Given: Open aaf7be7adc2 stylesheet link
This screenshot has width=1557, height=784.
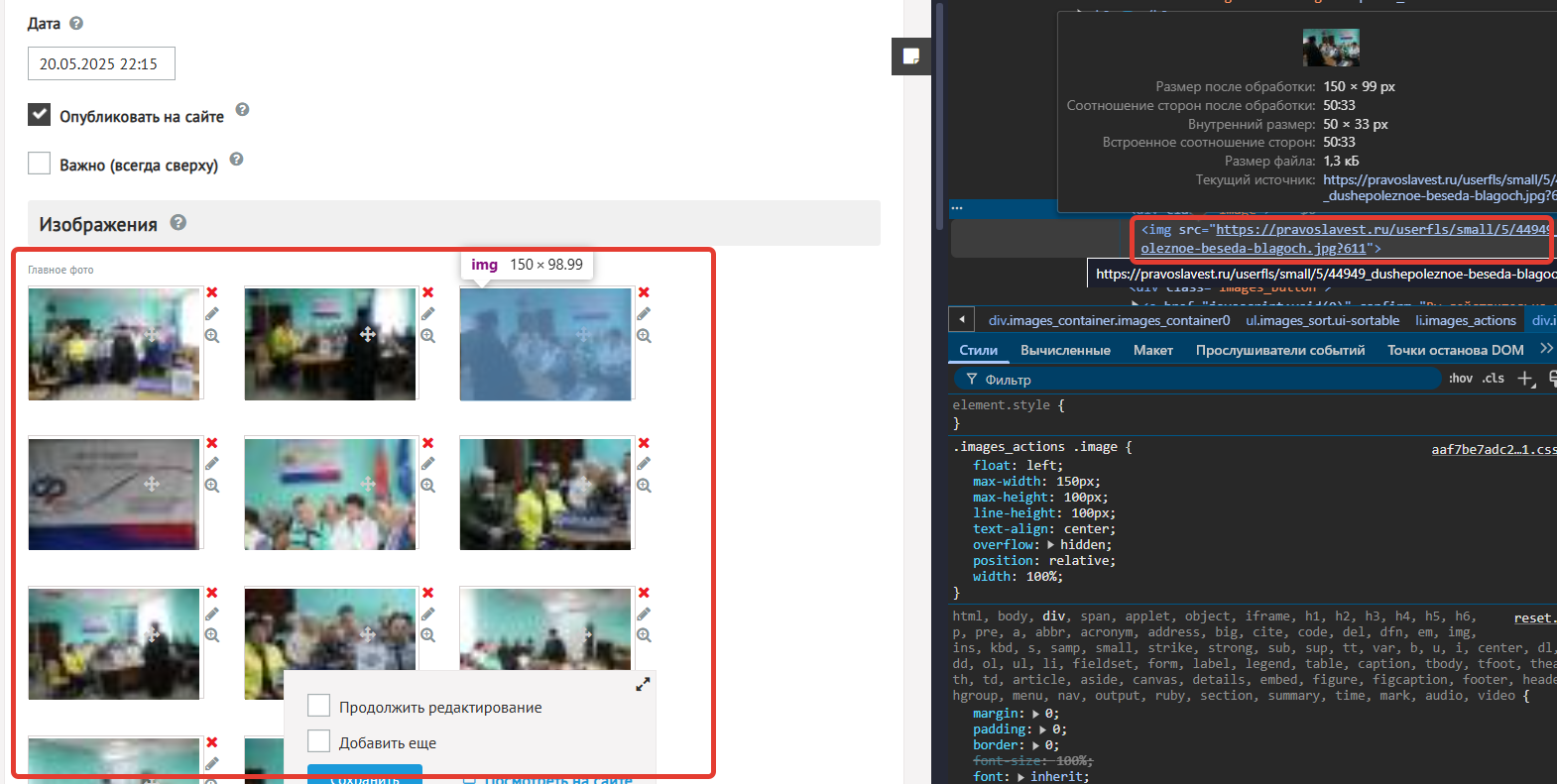Looking at the screenshot, I should (1494, 449).
